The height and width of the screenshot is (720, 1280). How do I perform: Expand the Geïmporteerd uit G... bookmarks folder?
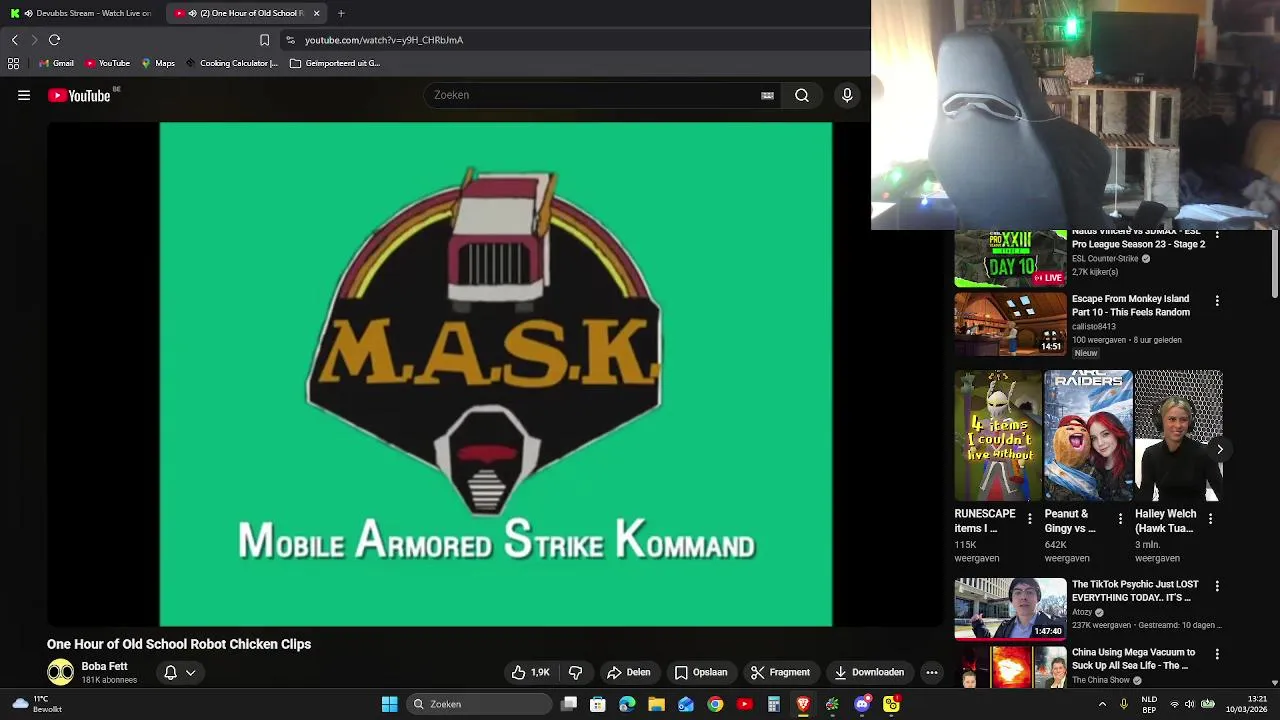click(x=335, y=63)
